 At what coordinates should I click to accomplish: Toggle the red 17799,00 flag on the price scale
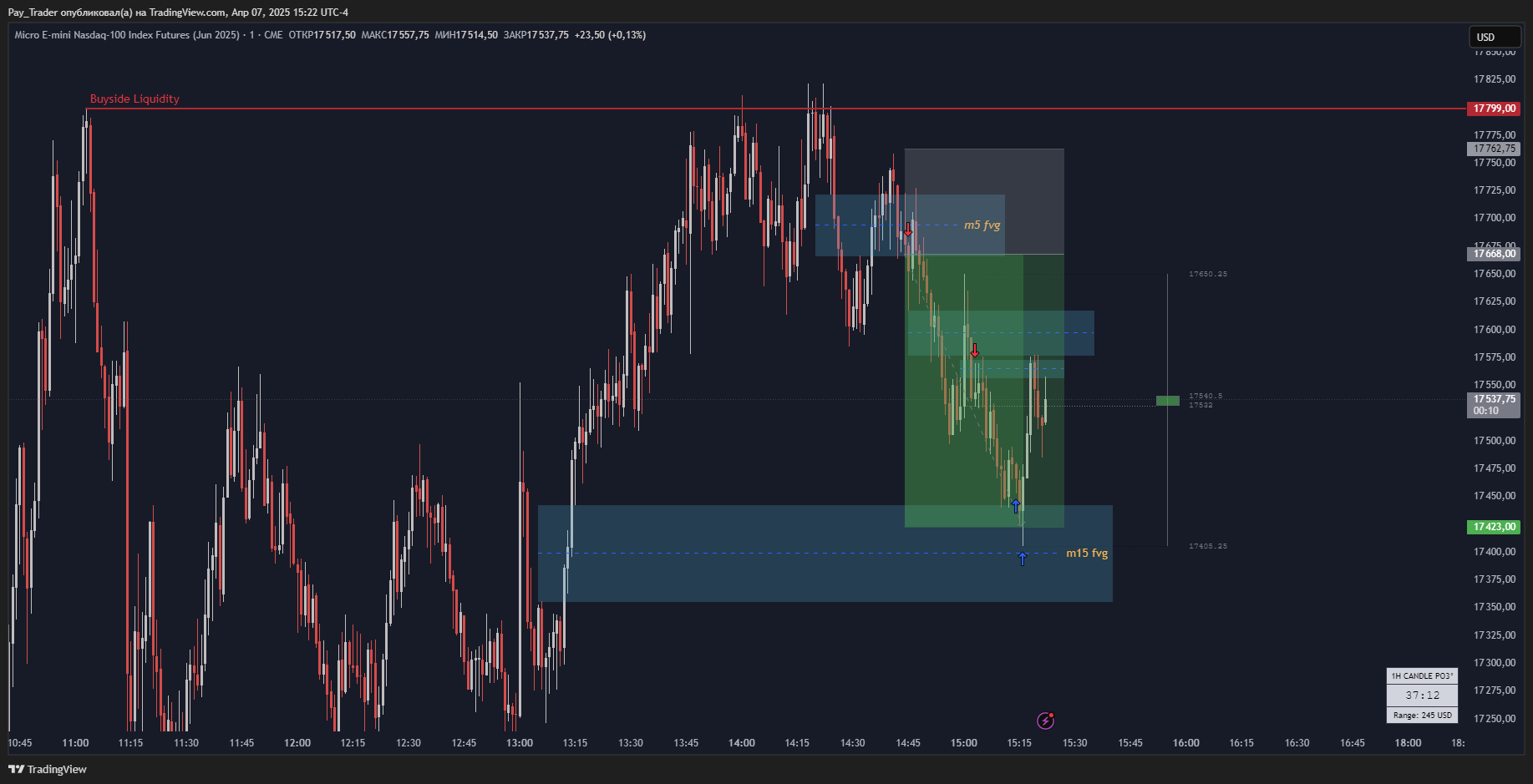(x=1494, y=108)
